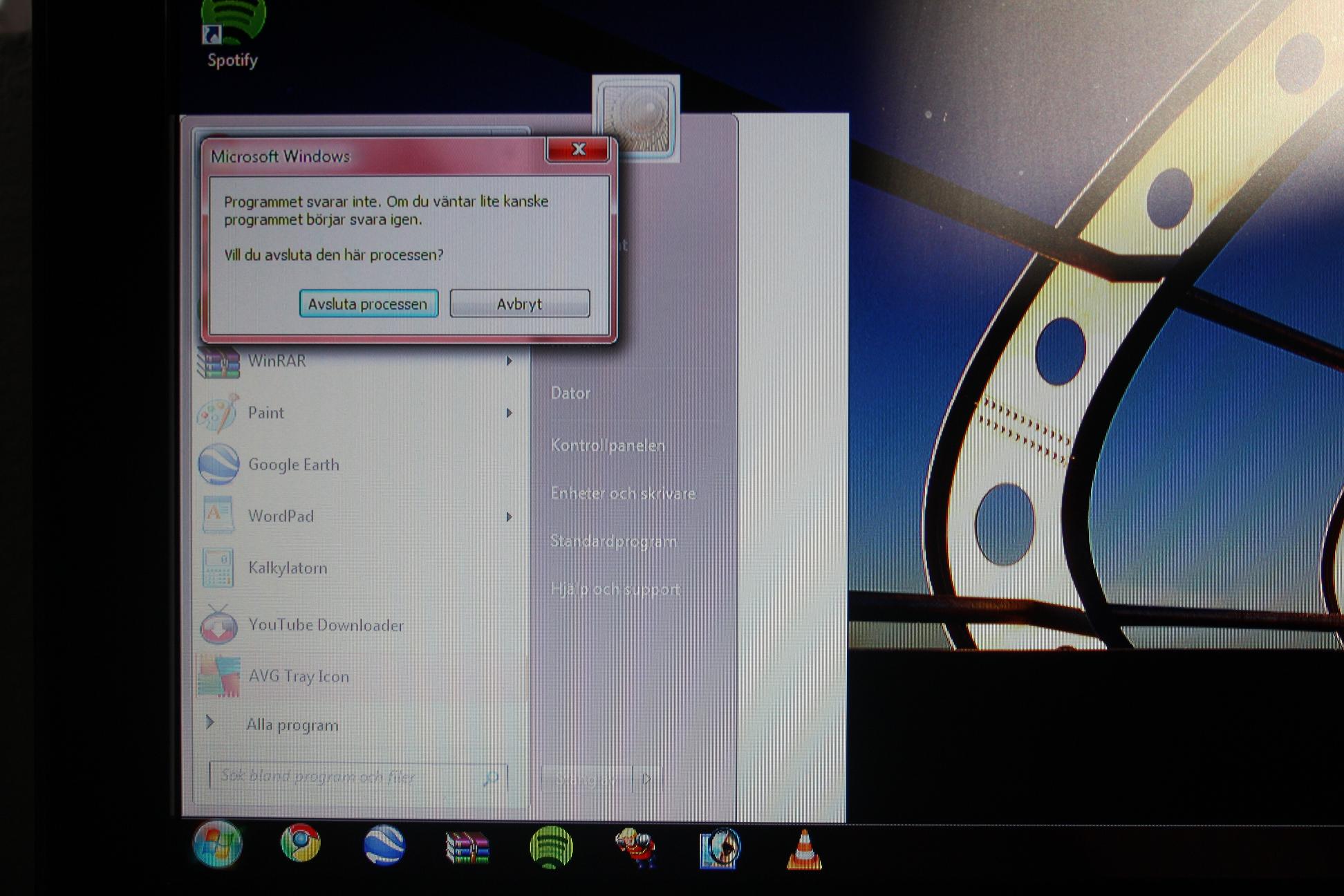Screen dimensions: 1344x896
Task: Open Kontrollpanelen
Action: pos(608,445)
